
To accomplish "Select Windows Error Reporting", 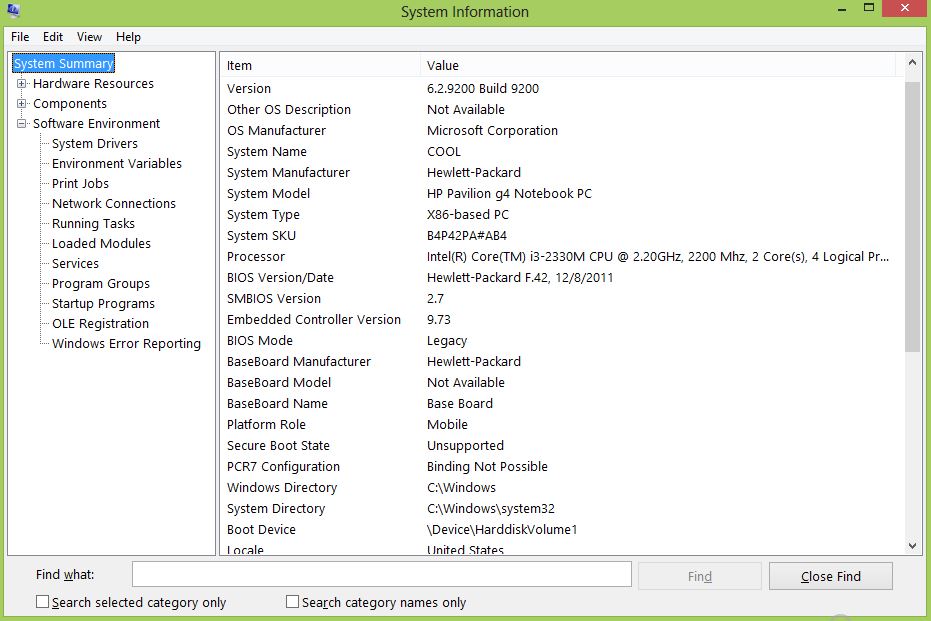I will [124, 343].
